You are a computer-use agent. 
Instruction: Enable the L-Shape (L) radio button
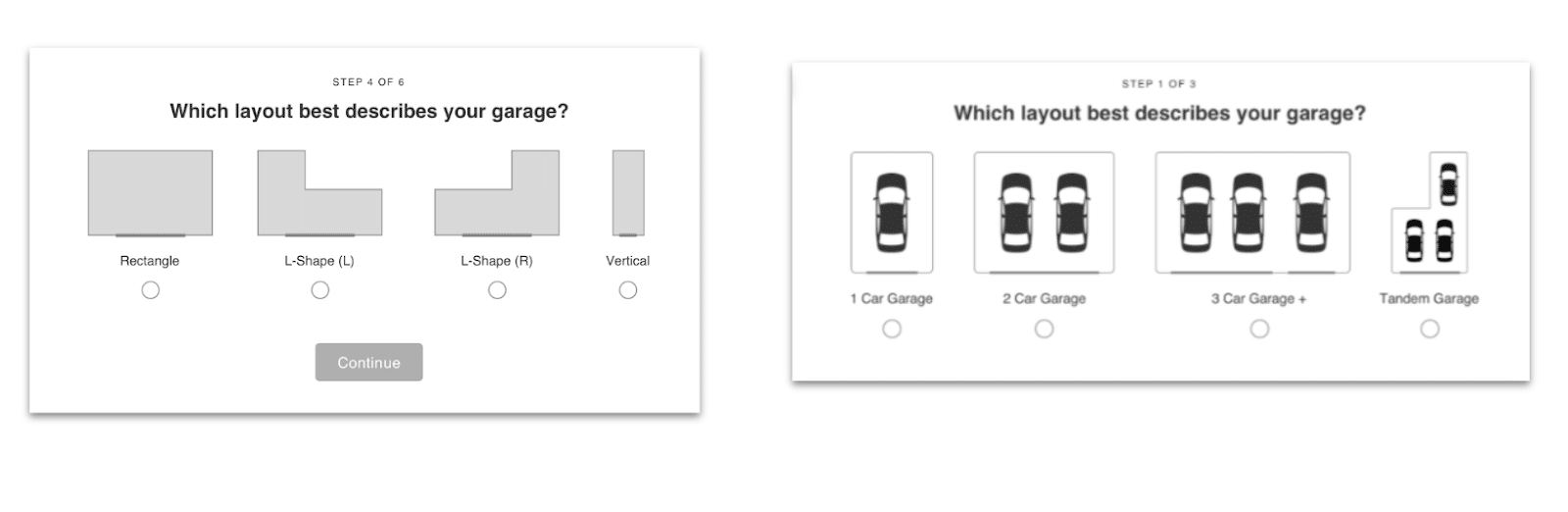[x=320, y=290]
